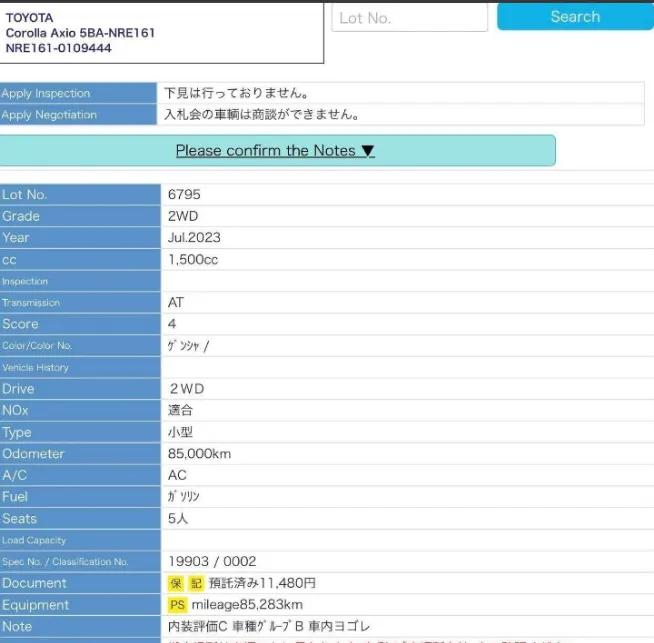Select fuel value ガソリン
This screenshot has width=654, height=643.
pos(184,497)
